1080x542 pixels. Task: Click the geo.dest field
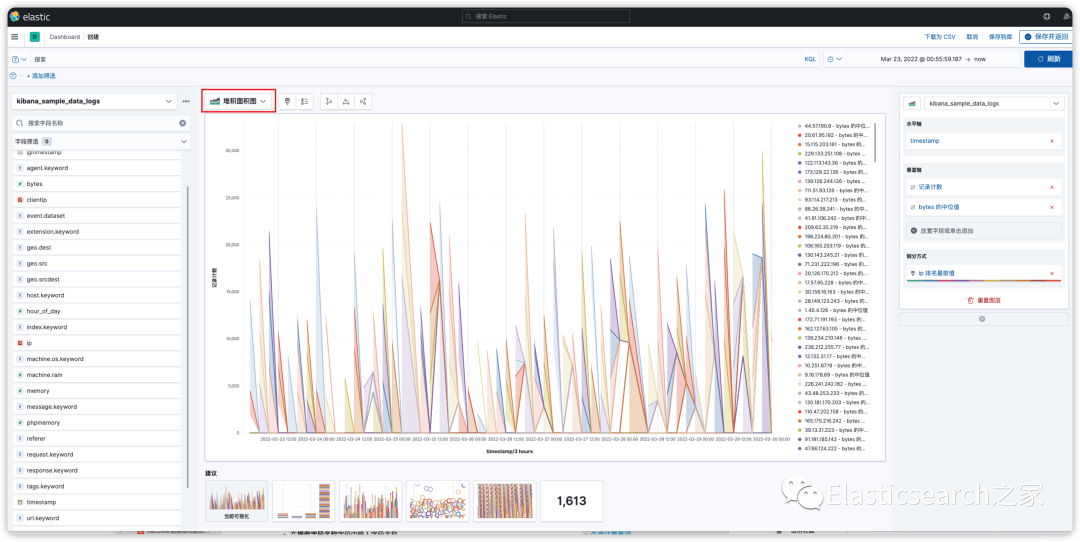click(x=97, y=247)
